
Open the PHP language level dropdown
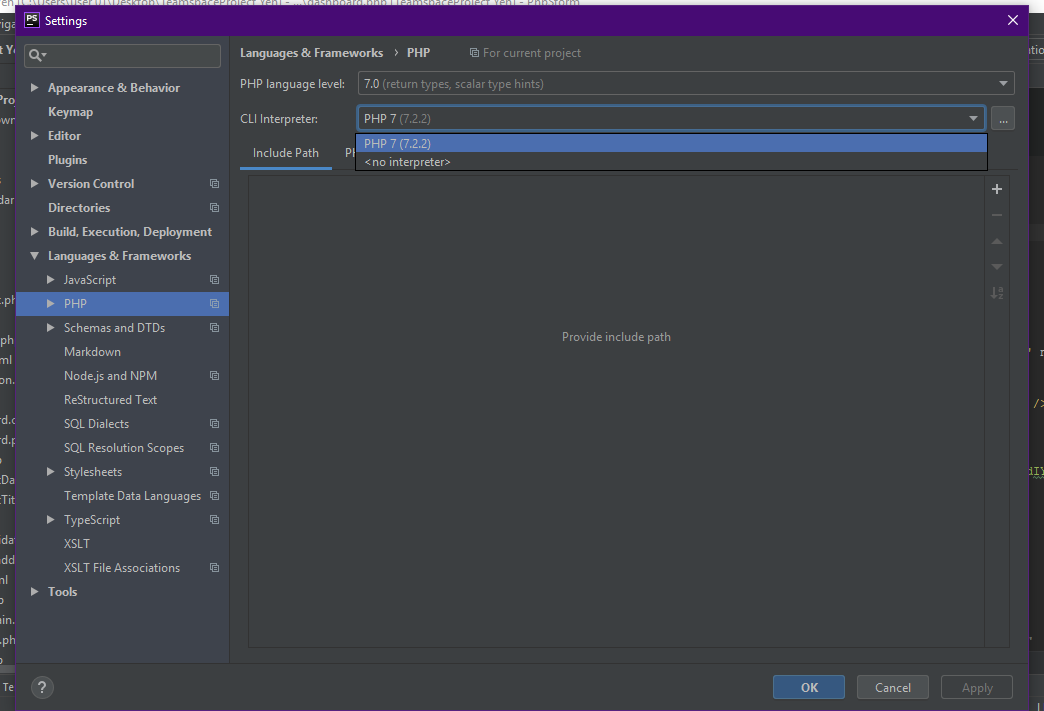click(686, 83)
